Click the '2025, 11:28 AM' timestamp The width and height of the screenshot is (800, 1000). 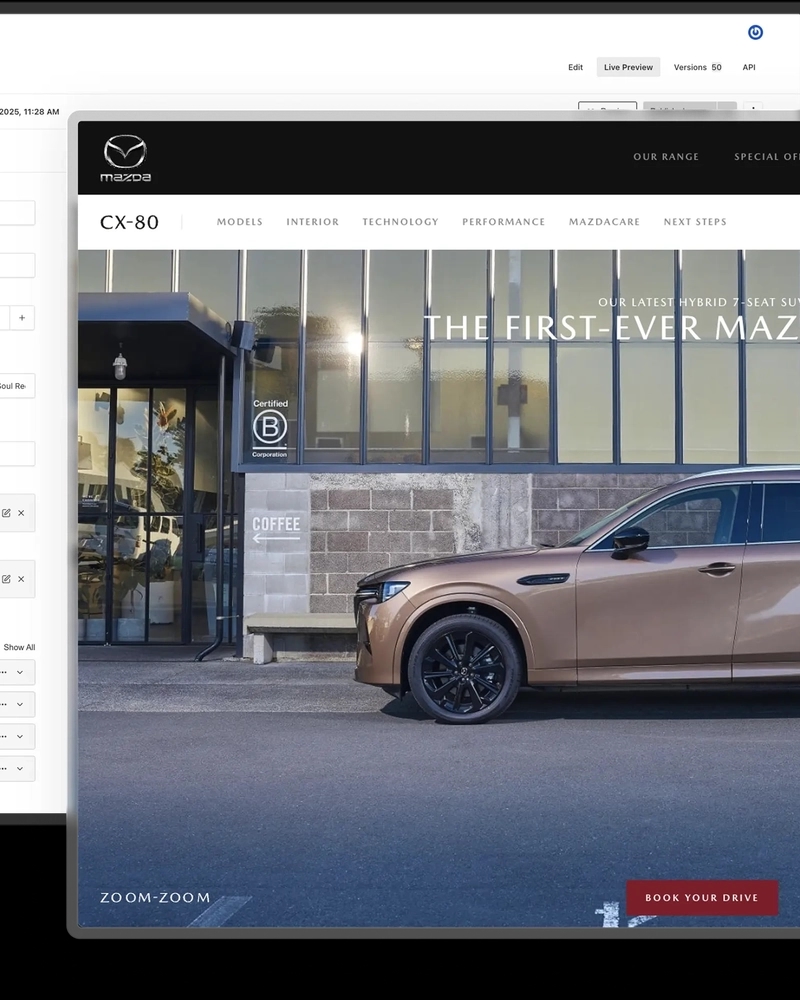pyautogui.click(x=29, y=112)
